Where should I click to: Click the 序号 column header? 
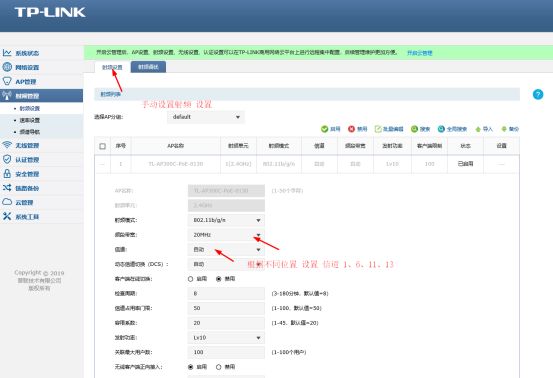point(121,146)
